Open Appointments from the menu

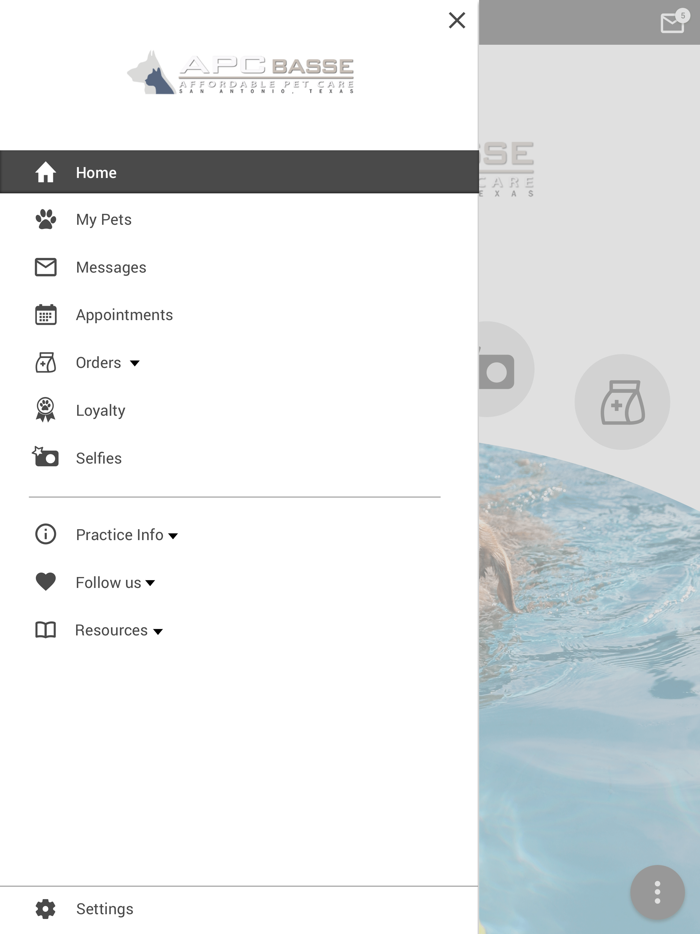click(x=239, y=315)
